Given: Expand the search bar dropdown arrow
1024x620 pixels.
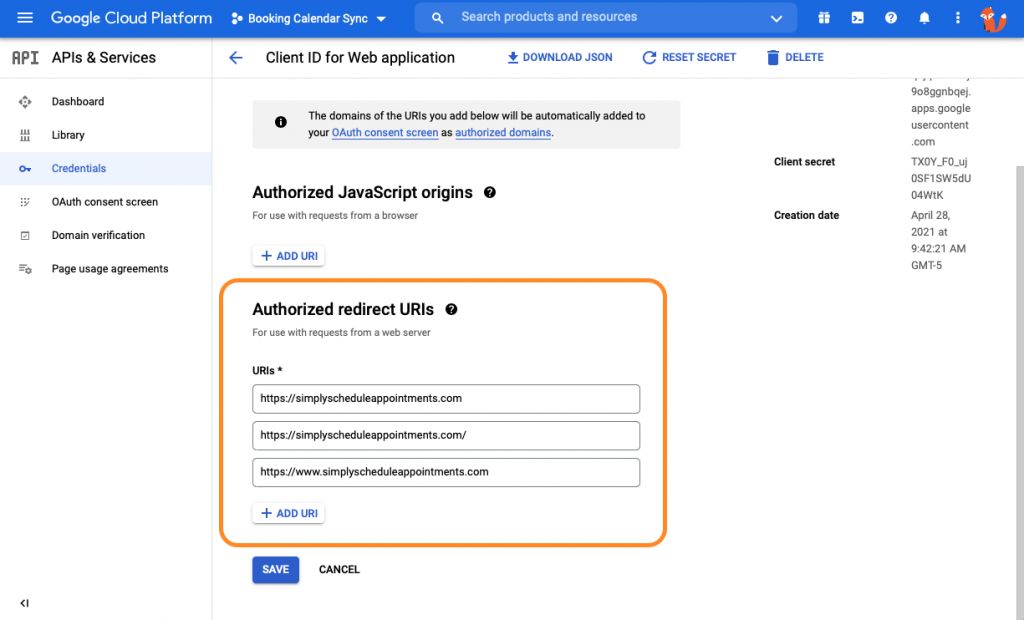Looking at the screenshot, I should click(x=777, y=18).
